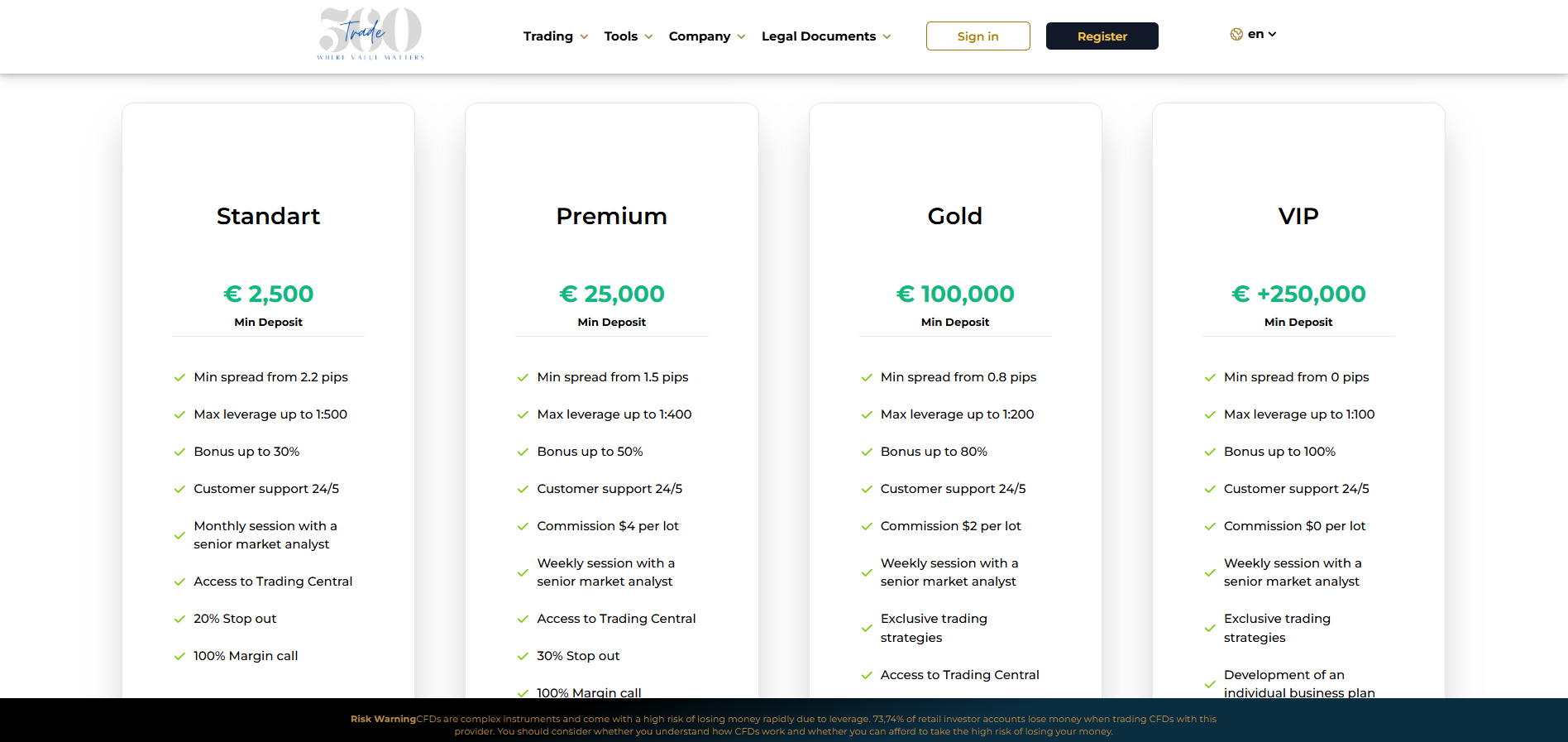Screen dimensions: 1568x742
Task: Click checkmark next to Max leverage 1:100
Action: click(1210, 415)
